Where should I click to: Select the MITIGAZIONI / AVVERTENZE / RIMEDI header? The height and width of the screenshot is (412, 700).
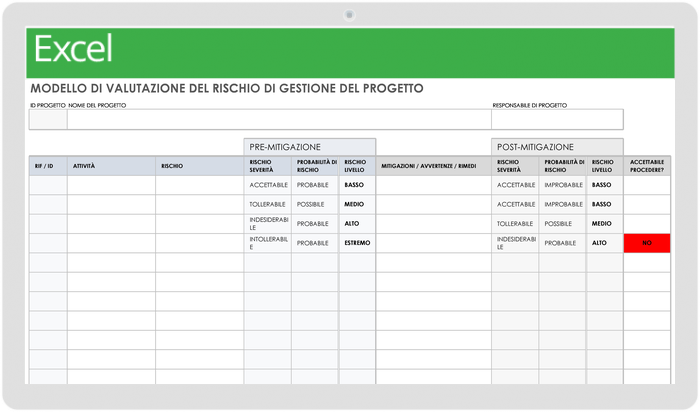point(433,166)
